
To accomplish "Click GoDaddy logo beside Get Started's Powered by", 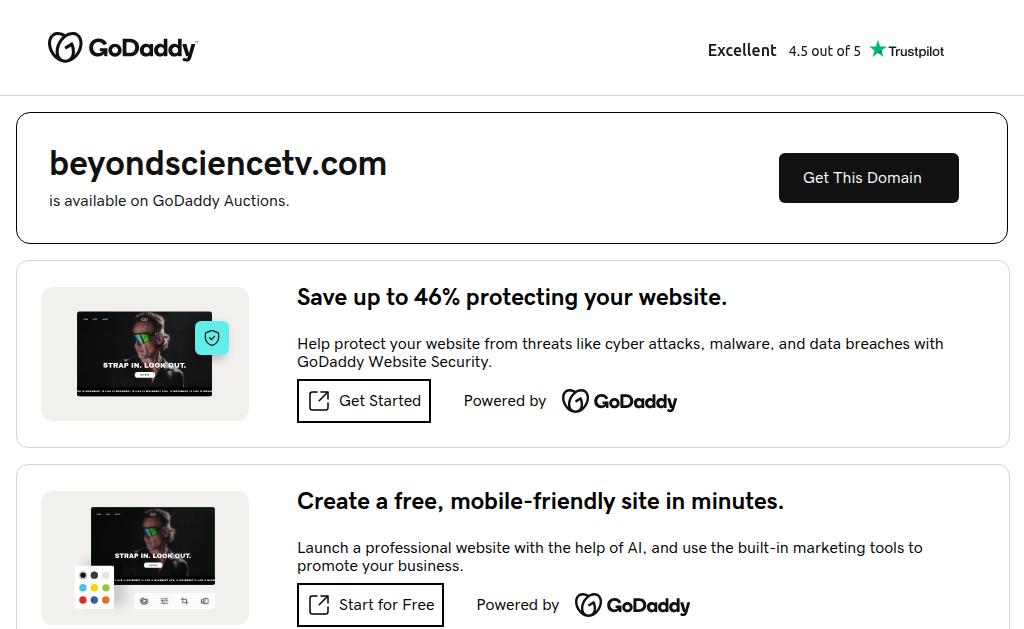I will pos(619,401).
